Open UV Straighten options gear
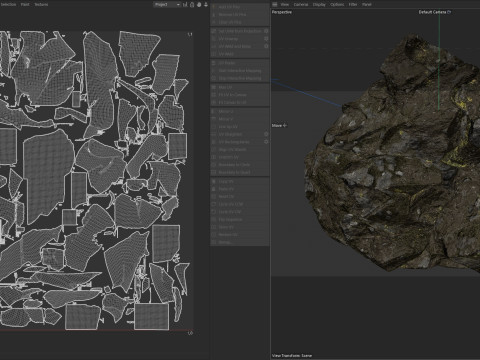Image resolution: width=480 pixels, height=360 pixels. pos(266,134)
